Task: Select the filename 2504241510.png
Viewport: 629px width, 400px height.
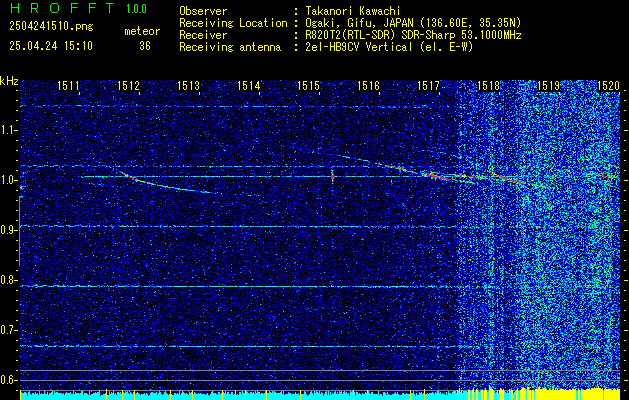Action: [x=51, y=26]
